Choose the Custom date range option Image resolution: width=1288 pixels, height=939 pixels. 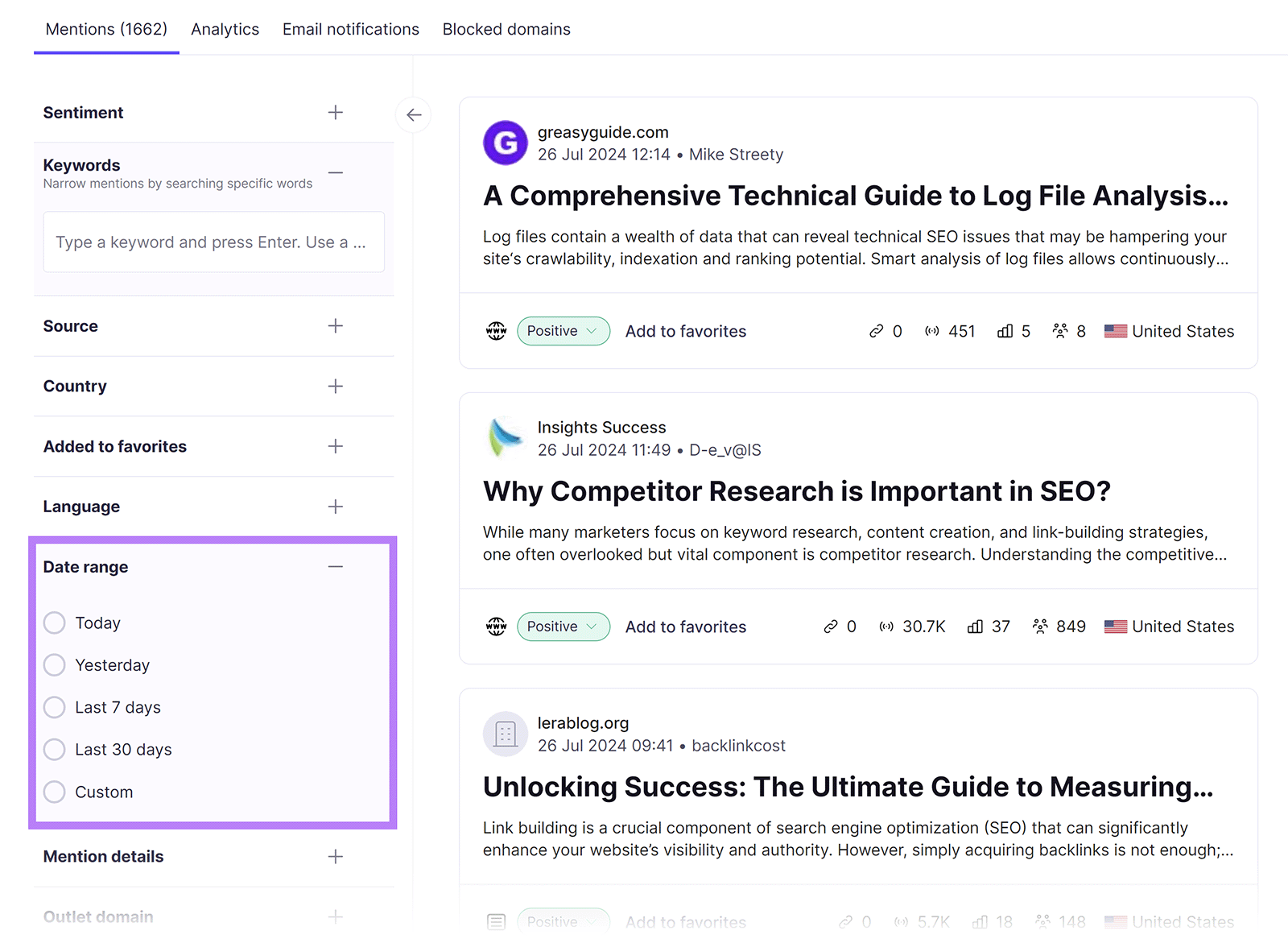55,792
